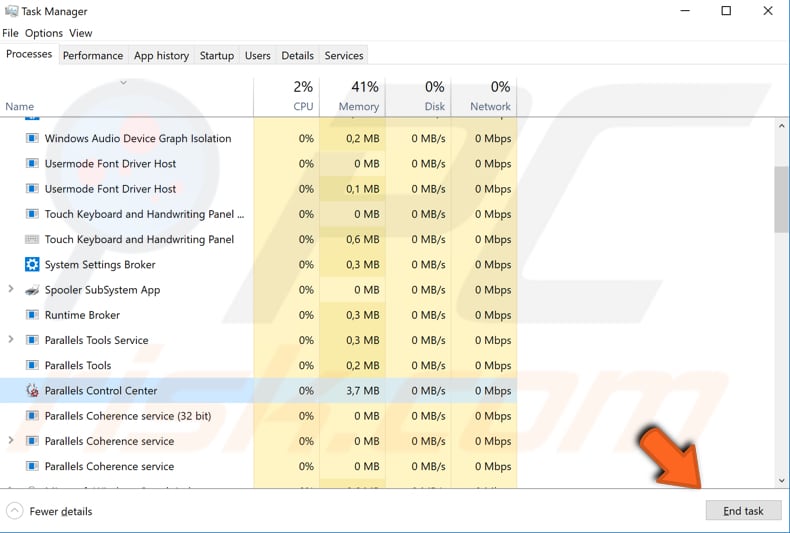Select the Parallels Tools Service process
The height and width of the screenshot is (533, 790).
pyautogui.click(x=258, y=340)
